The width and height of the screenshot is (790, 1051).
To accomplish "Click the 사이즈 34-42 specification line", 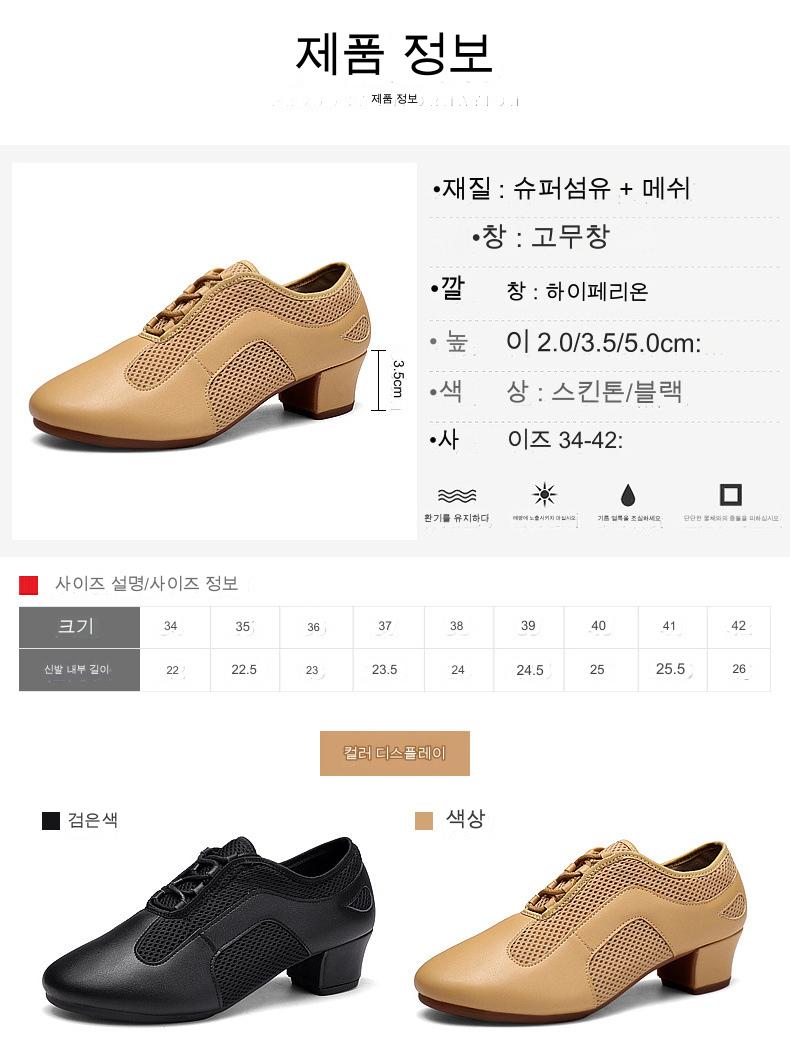I will (x=527, y=440).
